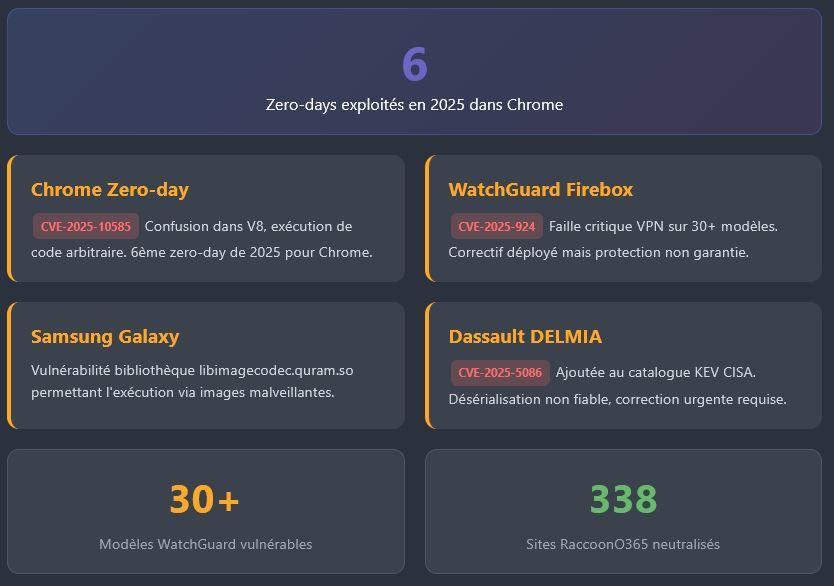Click the Confusion dans V8 description text
This screenshot has width=834, height=586.
[x=248, y=227]
